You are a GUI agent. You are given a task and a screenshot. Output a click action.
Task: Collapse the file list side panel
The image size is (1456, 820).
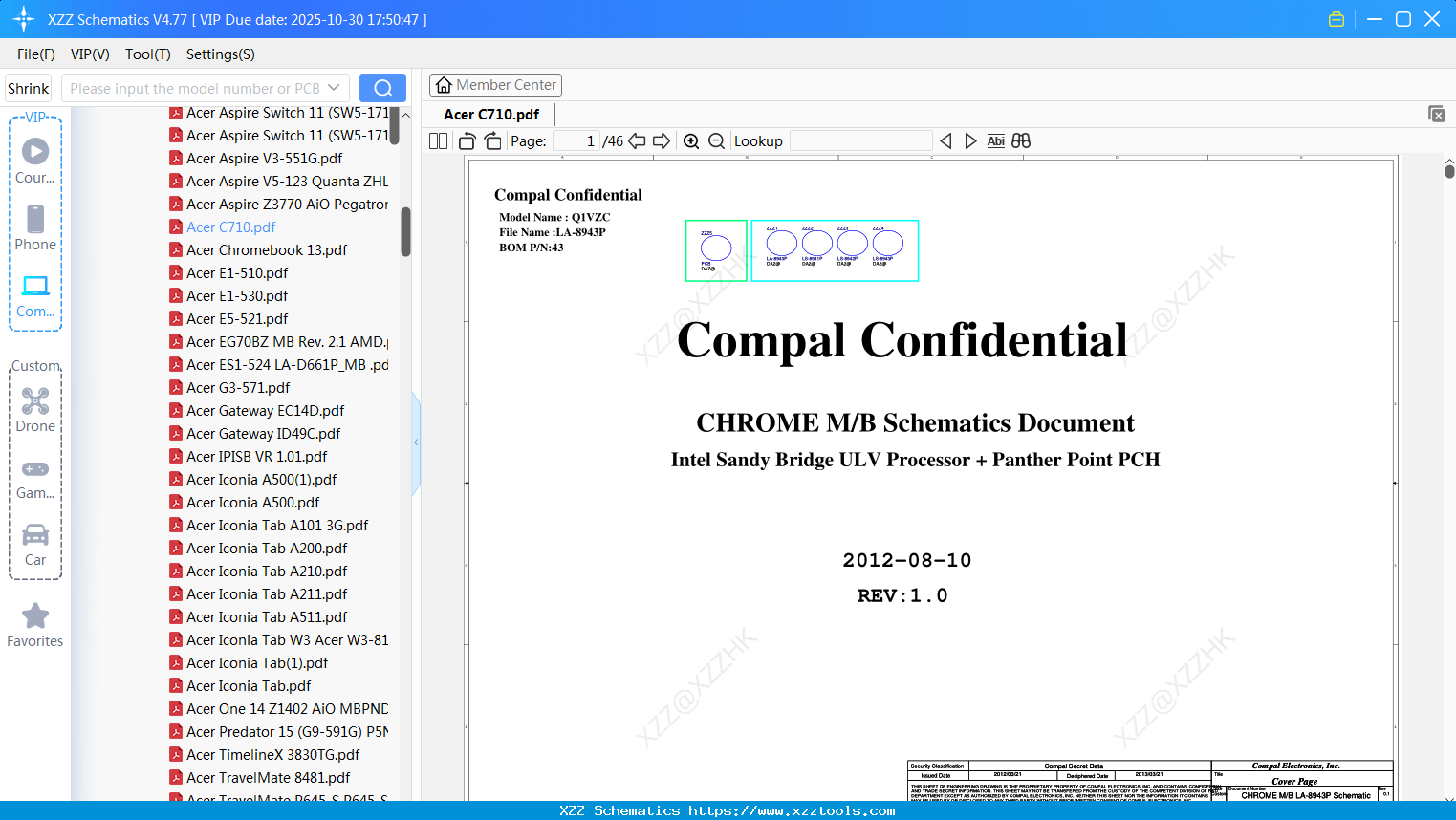coord(416,442)
